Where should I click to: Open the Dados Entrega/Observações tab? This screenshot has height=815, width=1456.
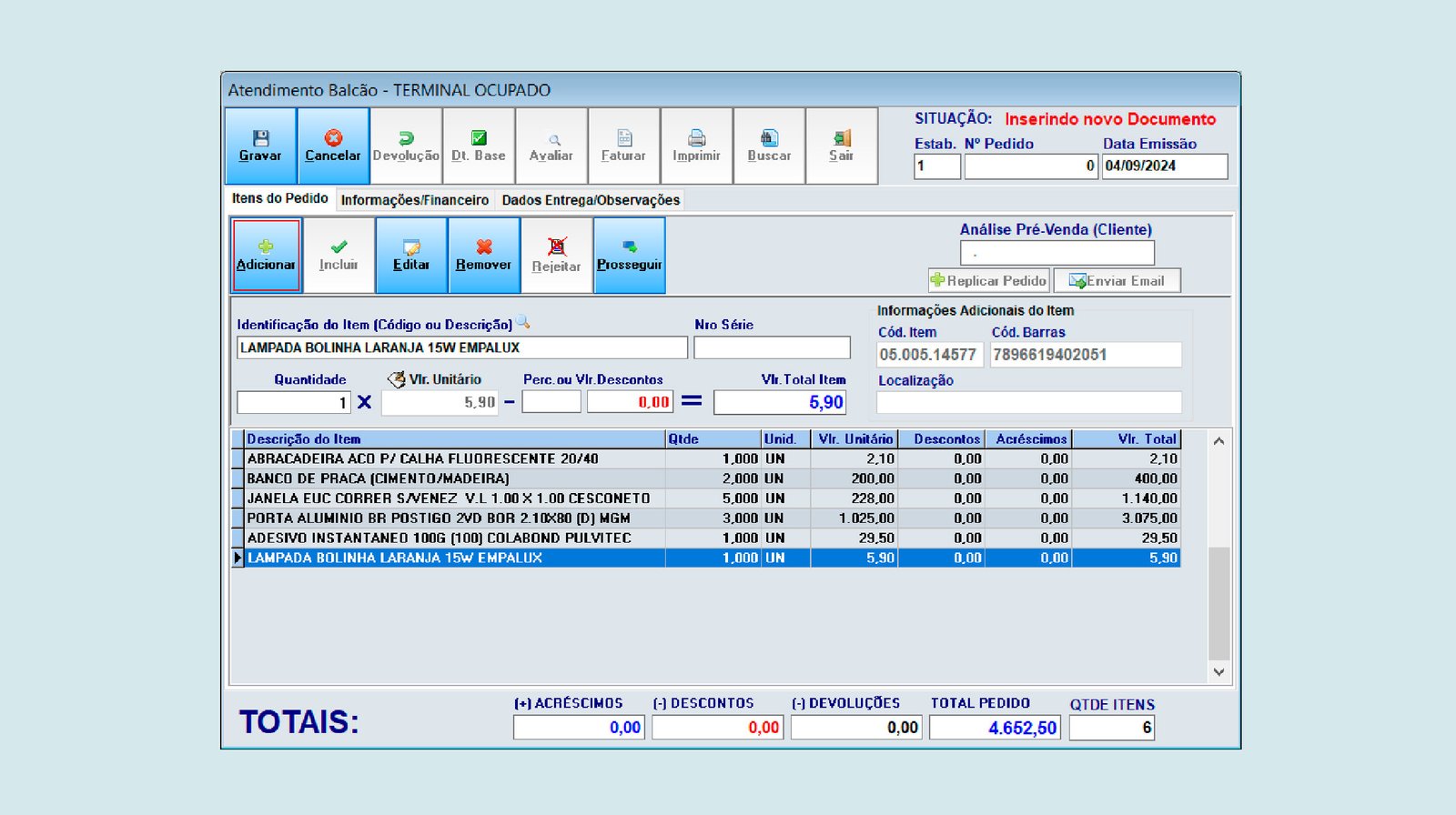591,200
